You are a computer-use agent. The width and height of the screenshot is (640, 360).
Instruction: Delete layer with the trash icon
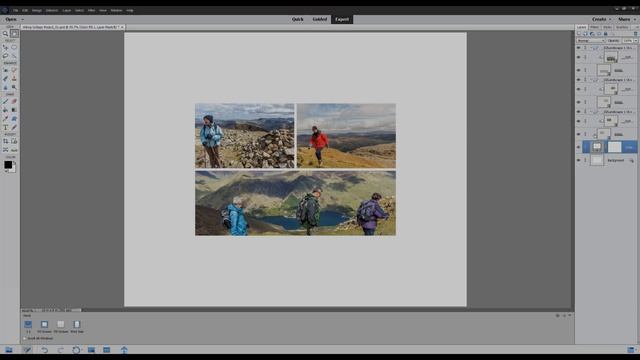(635, 34)
